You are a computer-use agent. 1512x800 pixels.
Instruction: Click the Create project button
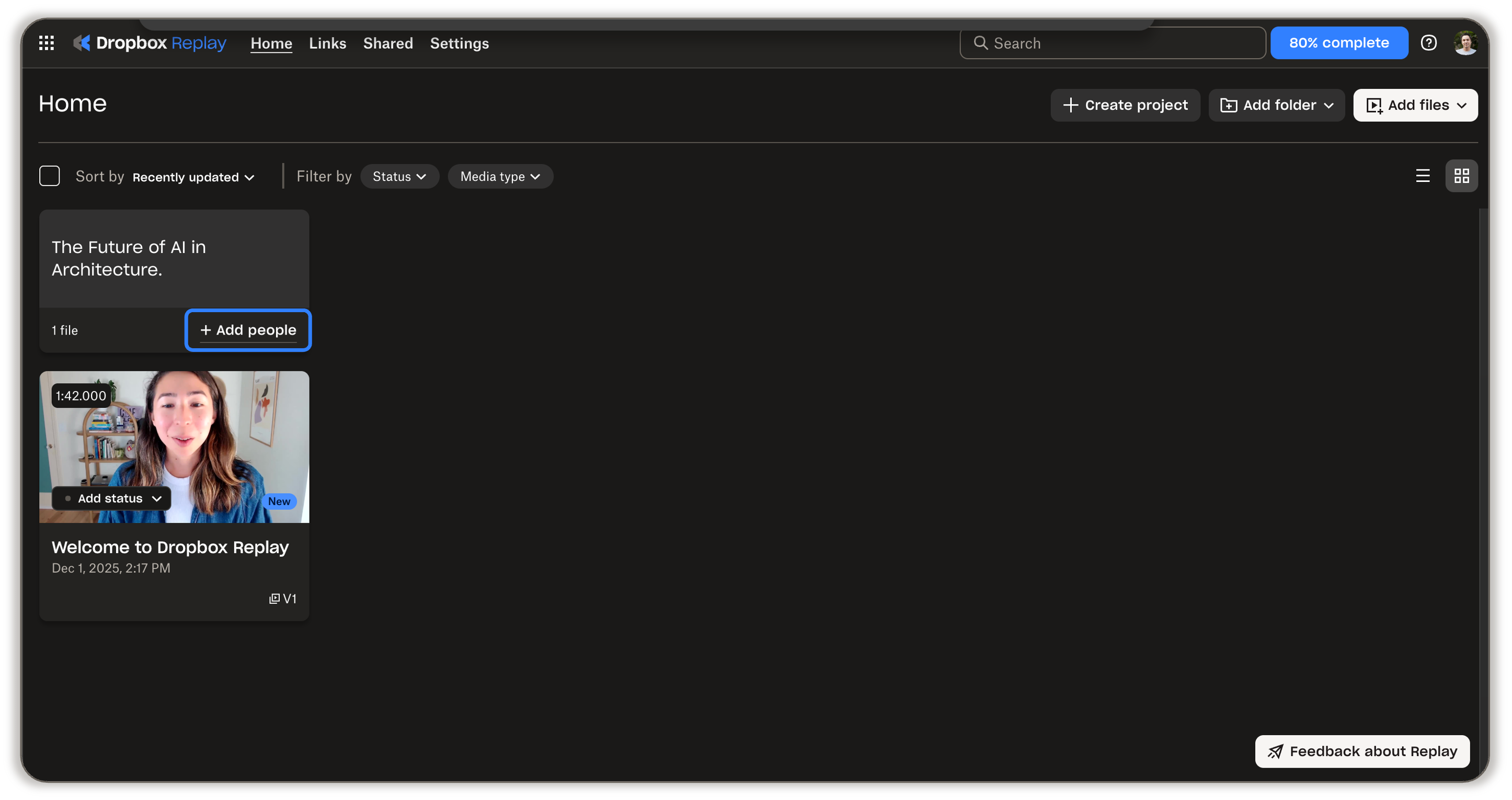(1125, 105)
